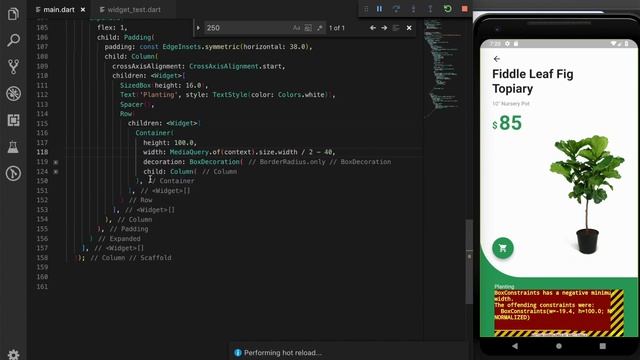640x360 pixels.
Task: Click the bottom circular activity bar icon
Action: pos(13,173)
